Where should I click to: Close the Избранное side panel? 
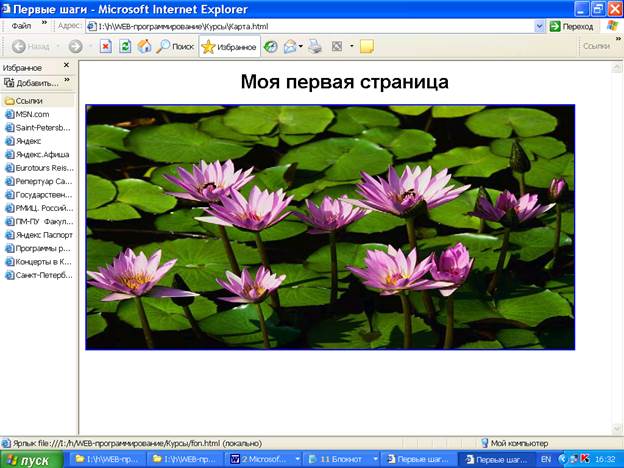tap(66, 65)
